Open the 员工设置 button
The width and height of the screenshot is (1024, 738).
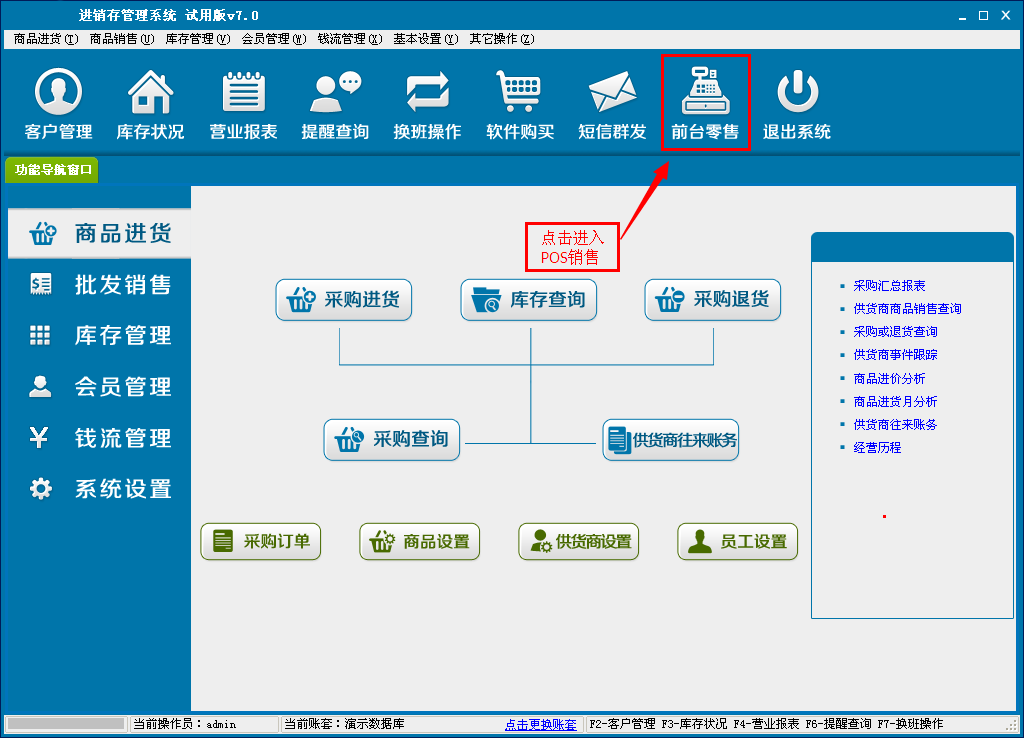737,542
